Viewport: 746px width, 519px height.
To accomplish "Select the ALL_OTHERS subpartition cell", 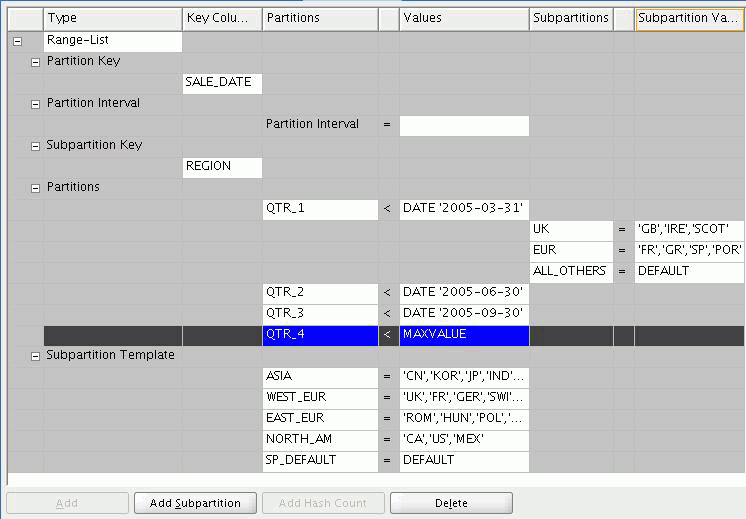I will click(x=570, y=271).
